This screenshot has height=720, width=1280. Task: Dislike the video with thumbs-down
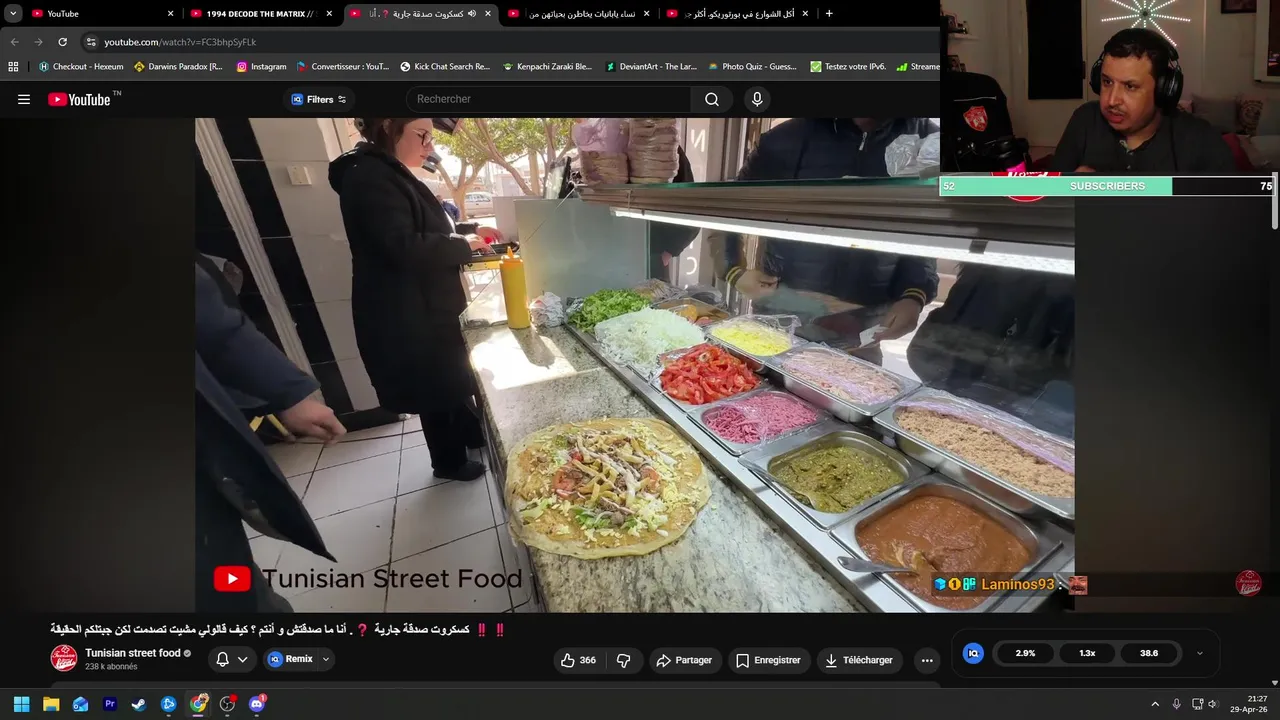pyautogui.click(x=623, y=660)
